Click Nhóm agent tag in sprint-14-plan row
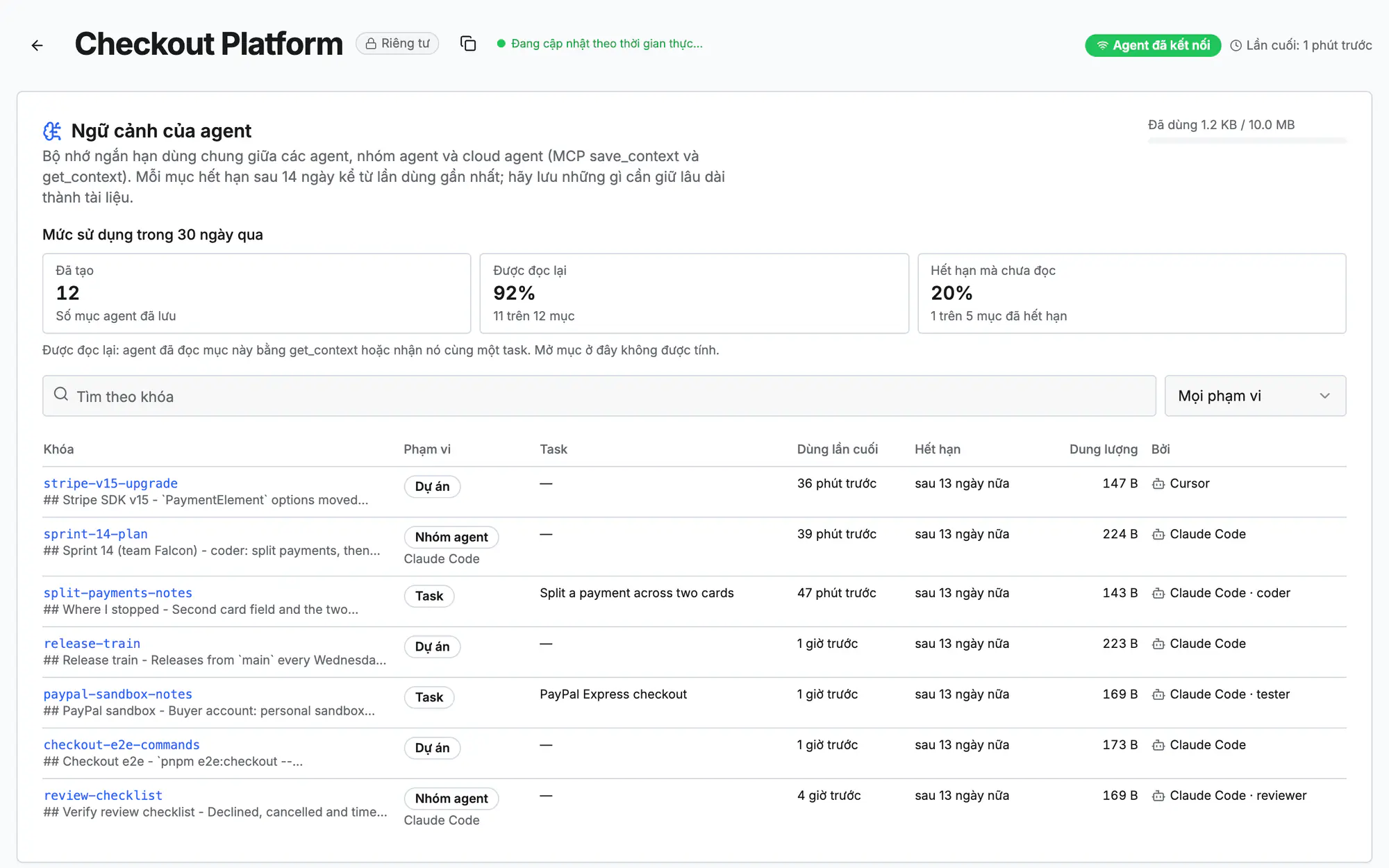 (x=451, y=537)
